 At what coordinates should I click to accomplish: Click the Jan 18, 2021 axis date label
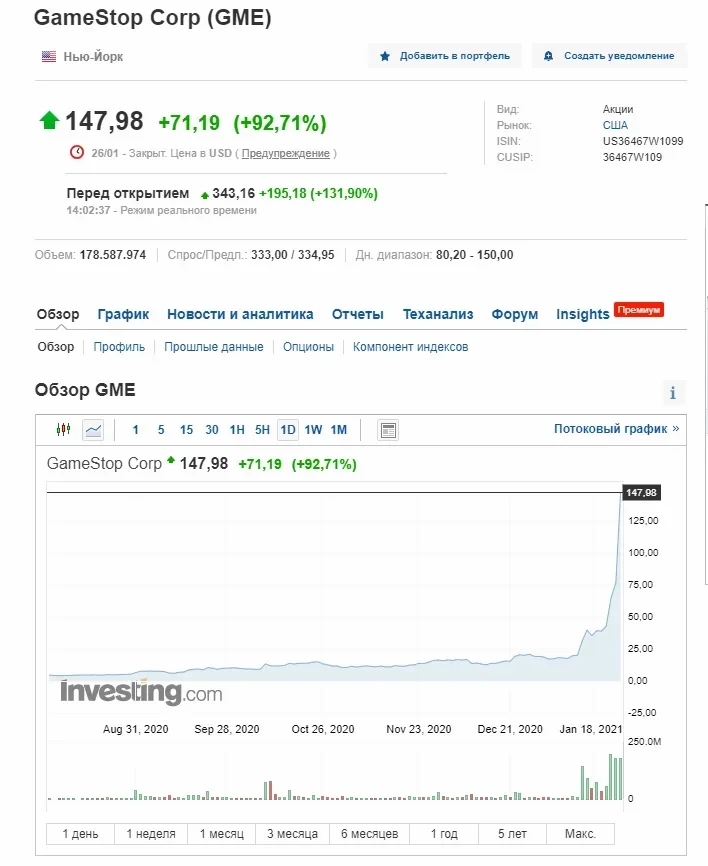(590, 729)
